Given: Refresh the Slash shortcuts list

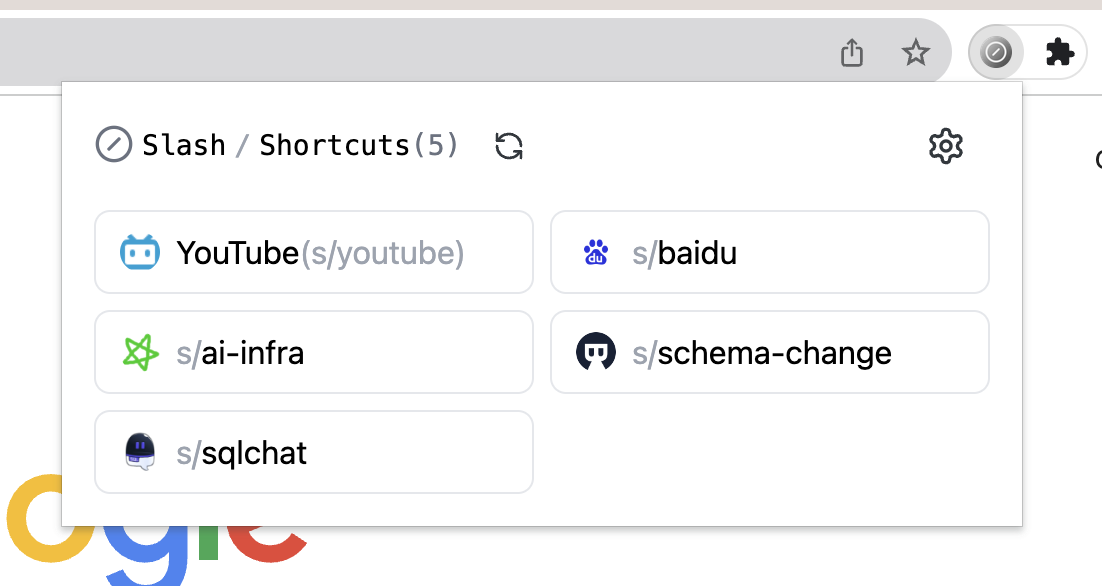Looking at the screenshot, I should [x=509, y=146].
